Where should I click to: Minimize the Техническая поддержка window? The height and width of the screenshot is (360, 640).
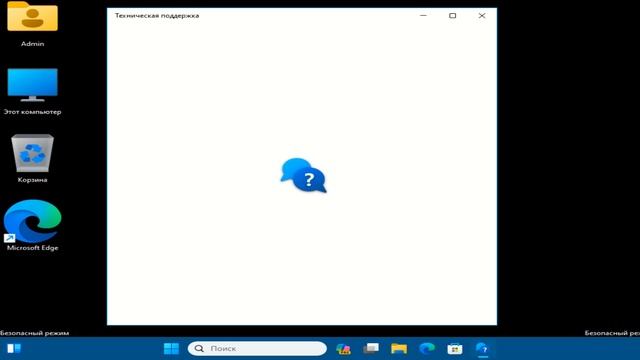point(423,16)
